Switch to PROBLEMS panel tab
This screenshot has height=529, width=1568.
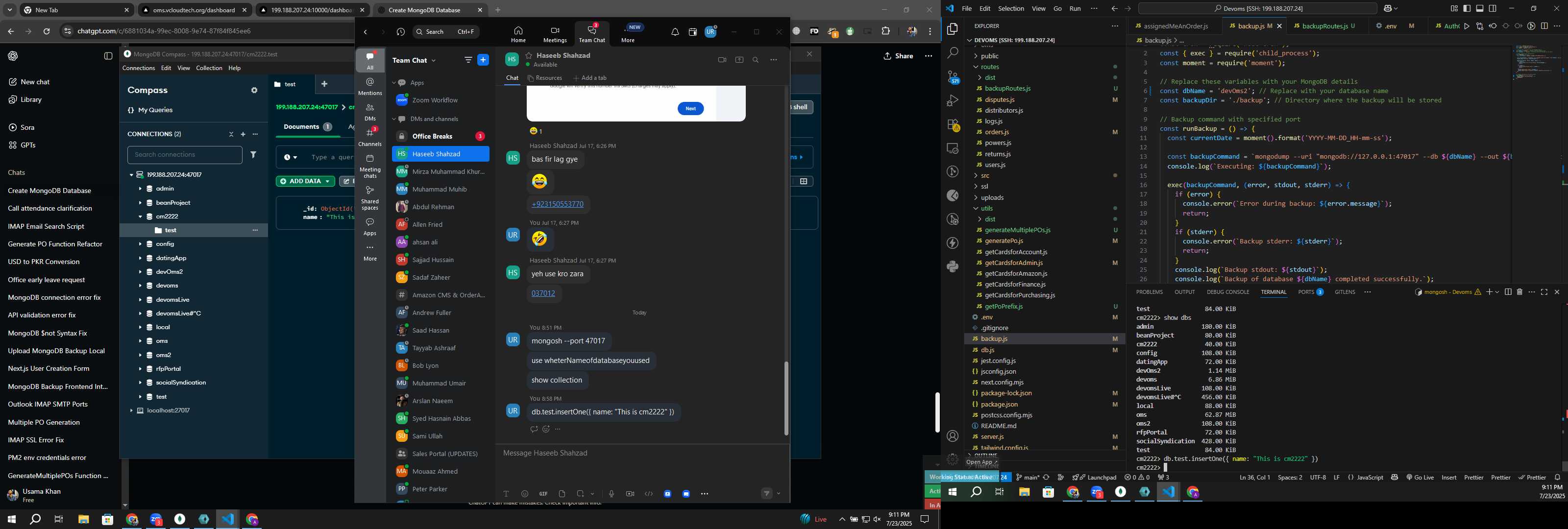coord(1149,292)
